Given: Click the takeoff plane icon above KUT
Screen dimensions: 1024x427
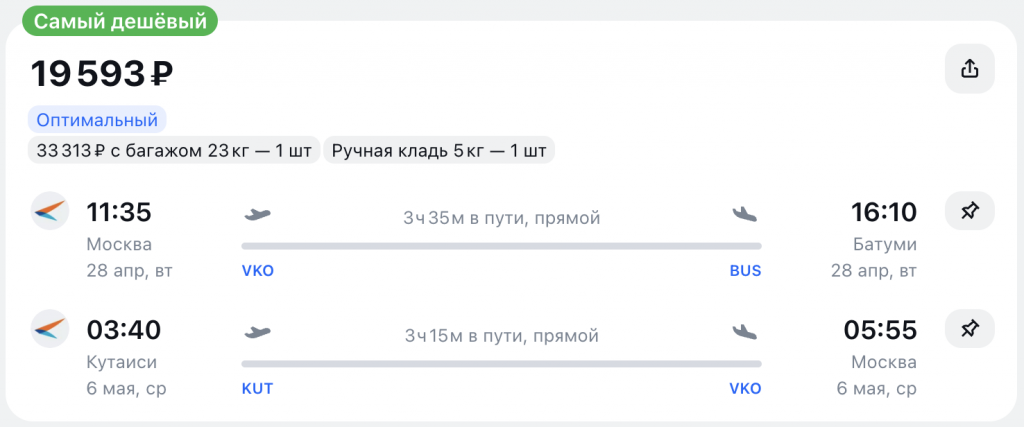Looking at the screenshot, I should tap(258, 331).
